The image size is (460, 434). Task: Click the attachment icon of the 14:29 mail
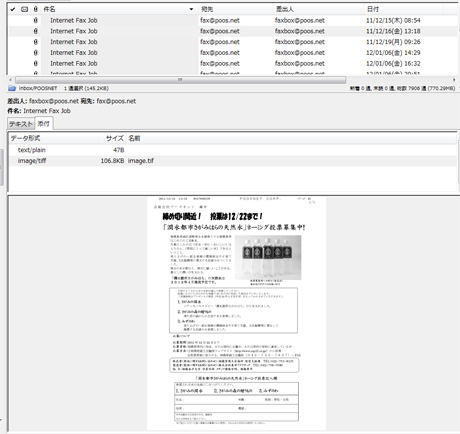coord(36,52)
